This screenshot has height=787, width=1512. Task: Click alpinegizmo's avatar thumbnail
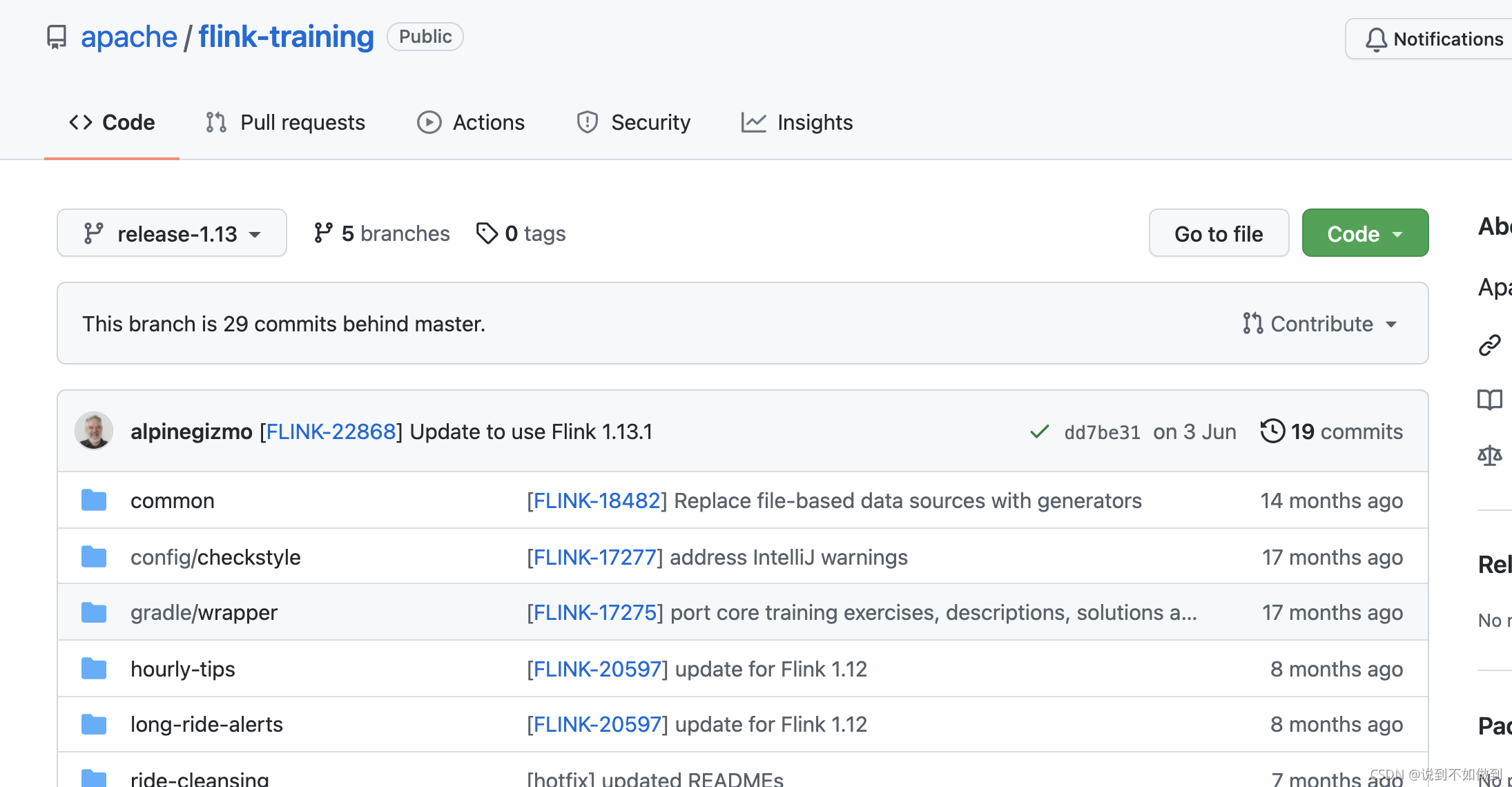tap(94, 431)
